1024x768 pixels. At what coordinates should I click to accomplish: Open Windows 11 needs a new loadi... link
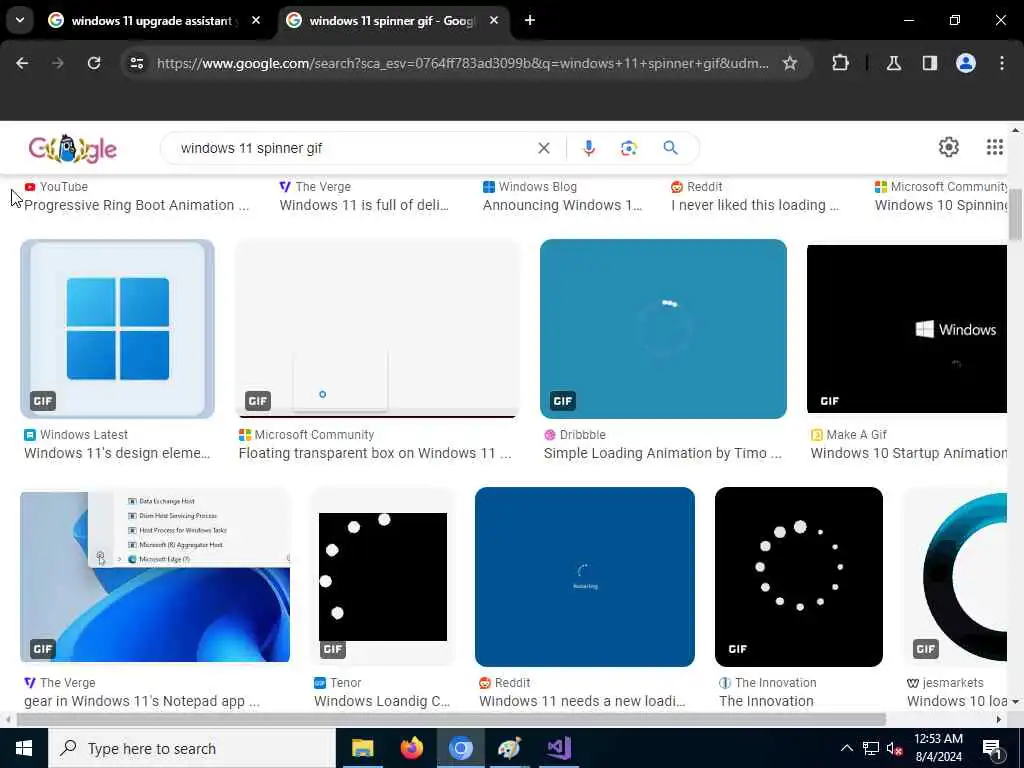pyautogui.click(x=582, y=701)
